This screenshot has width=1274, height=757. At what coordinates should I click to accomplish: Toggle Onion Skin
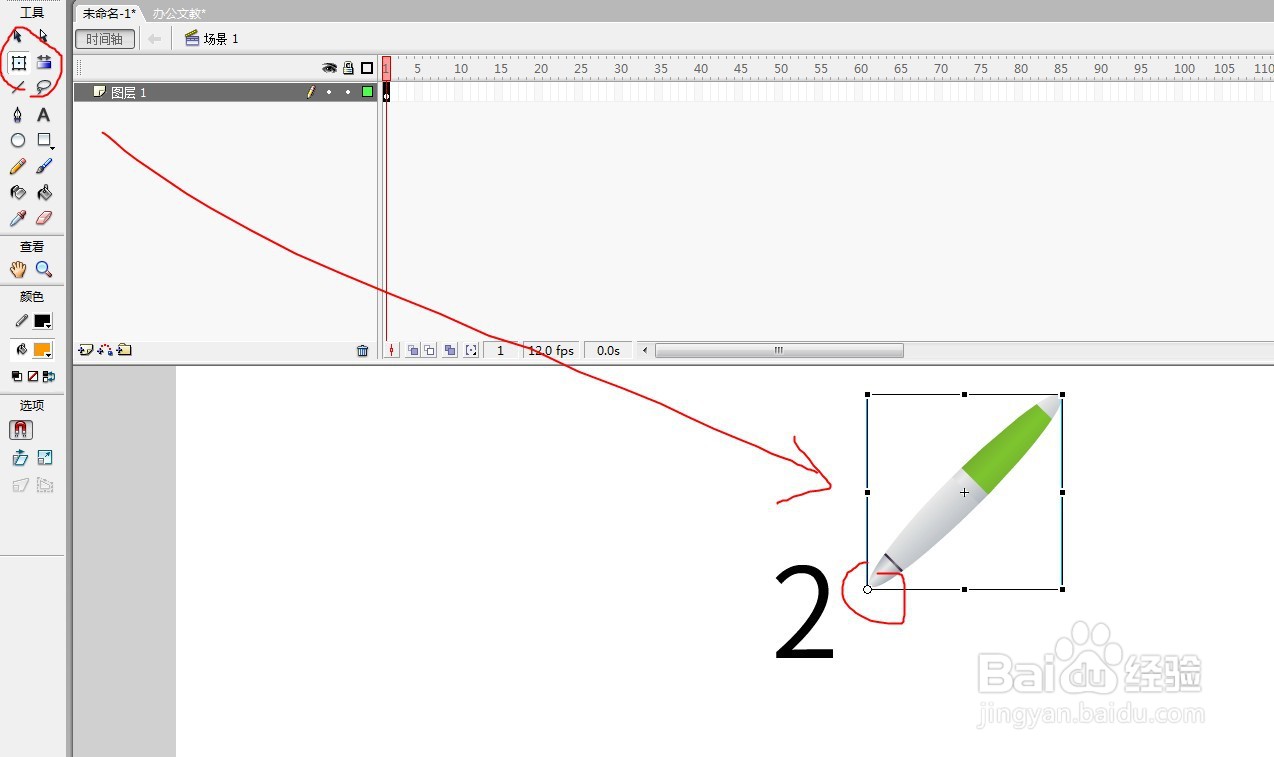click(x=413, y=351)
